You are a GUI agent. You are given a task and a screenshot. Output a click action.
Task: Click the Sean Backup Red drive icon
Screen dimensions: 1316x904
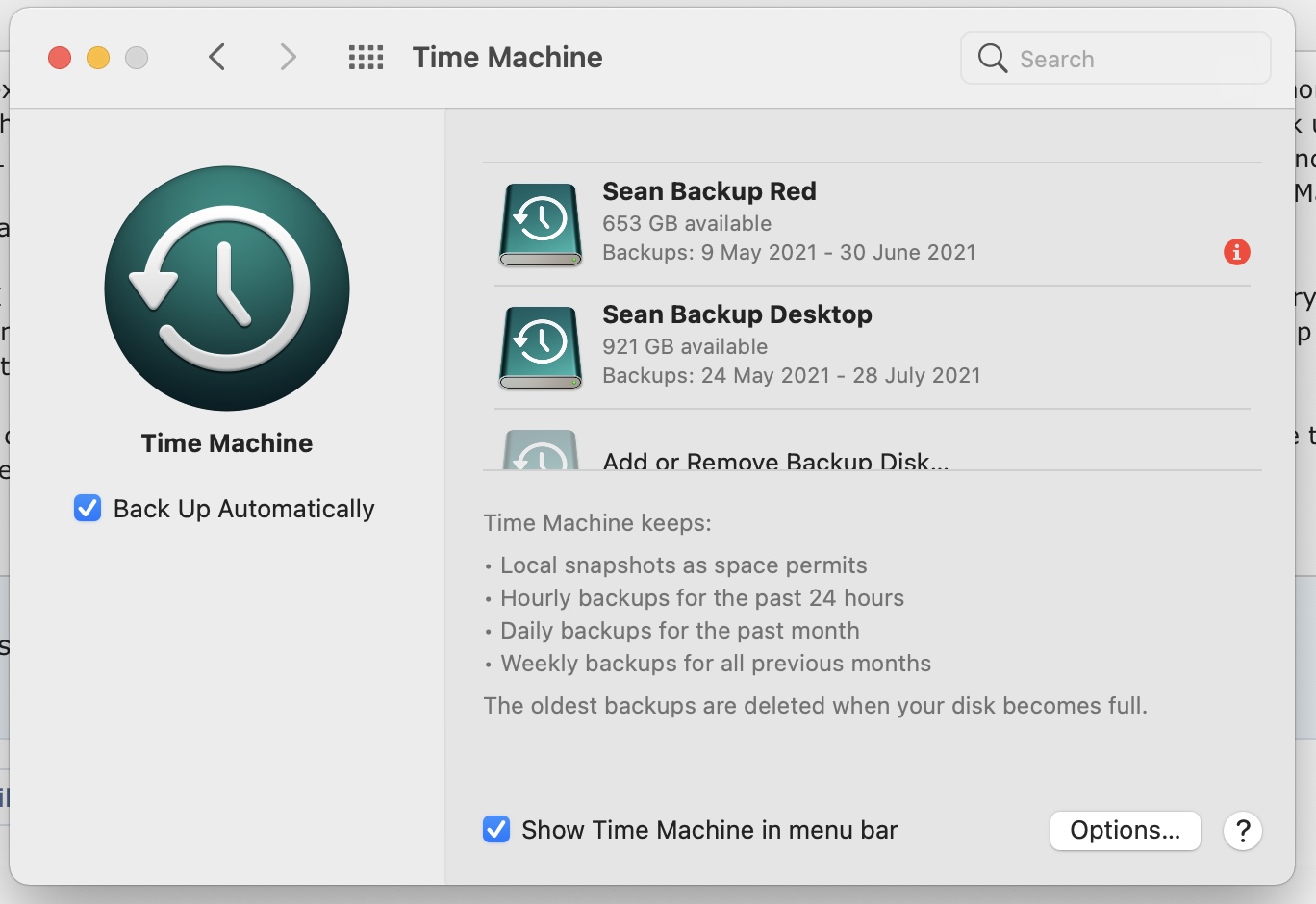pyautogui.click(x=541, y=224)
